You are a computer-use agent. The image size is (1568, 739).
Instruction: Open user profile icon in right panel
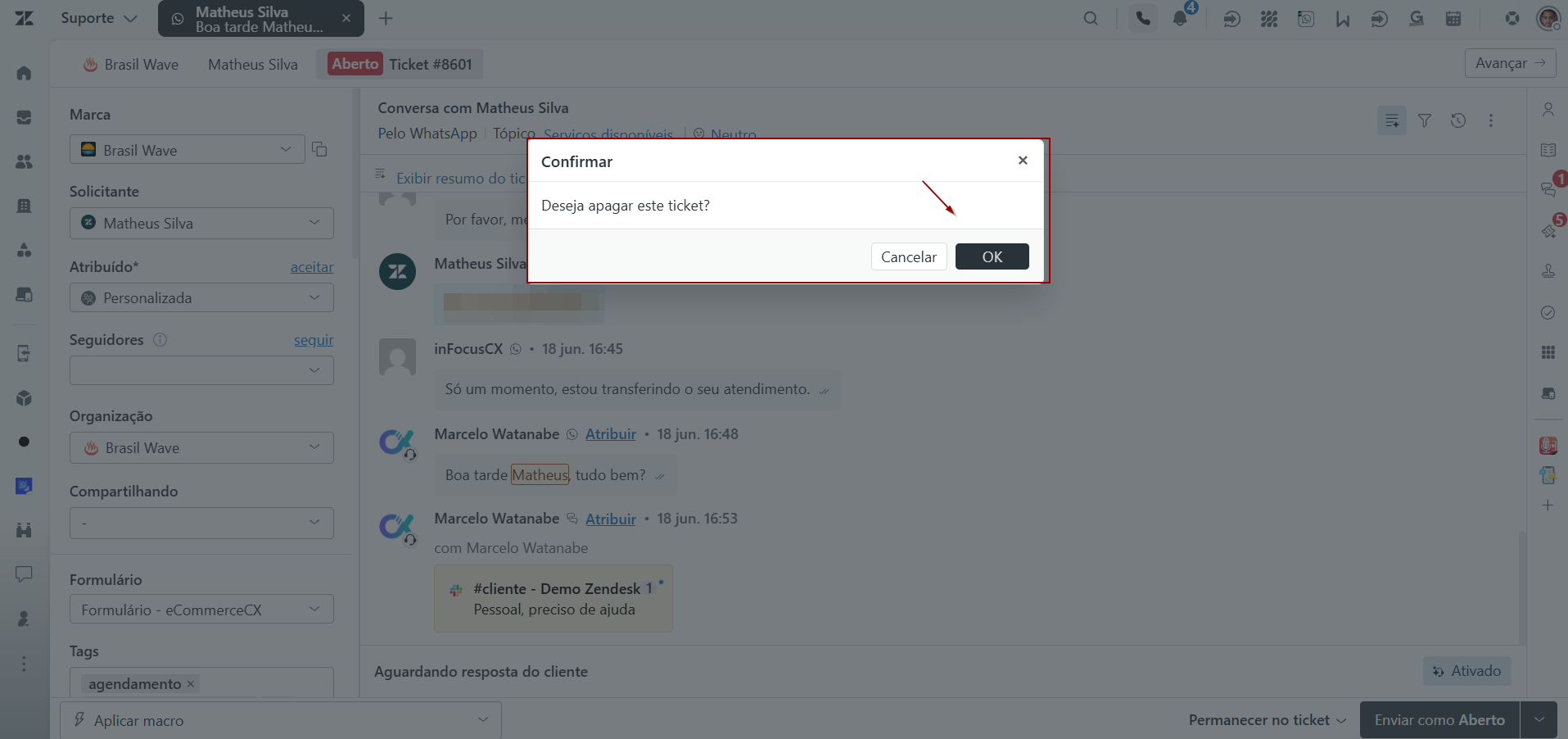point(1548,109)
